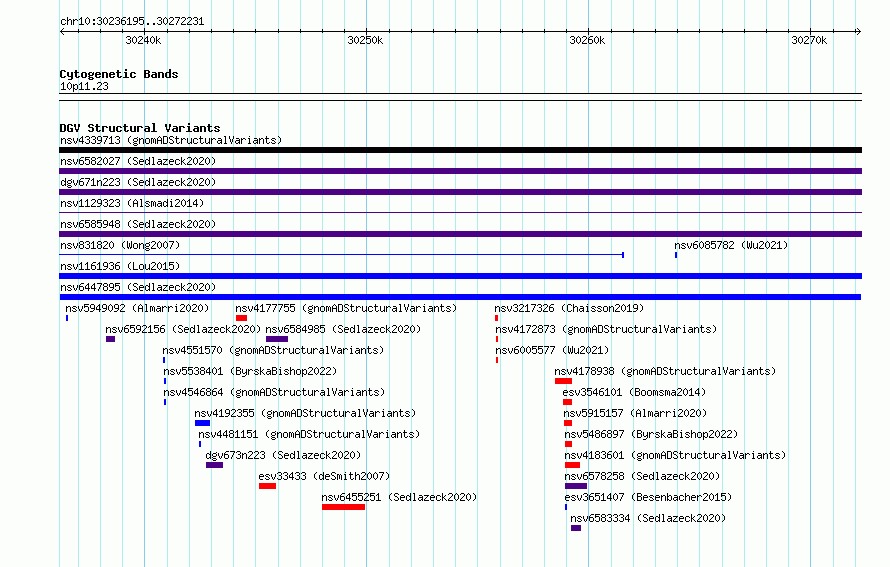
Task: Open nsv5915157 (Almarri2020) label
Action: (635, 413)
